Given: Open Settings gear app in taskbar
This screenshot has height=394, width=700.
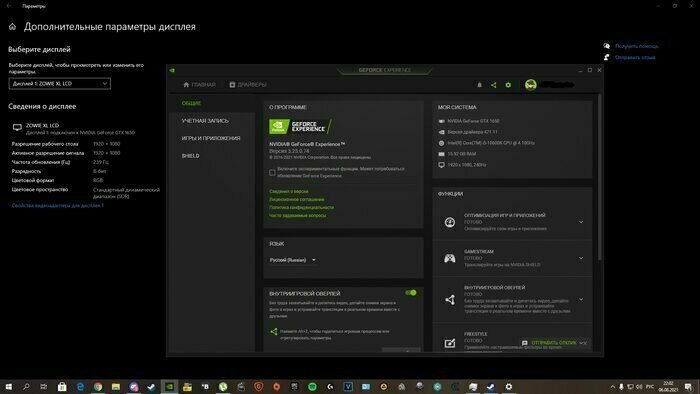Looking at the screenshot, I should pos(508,386).
